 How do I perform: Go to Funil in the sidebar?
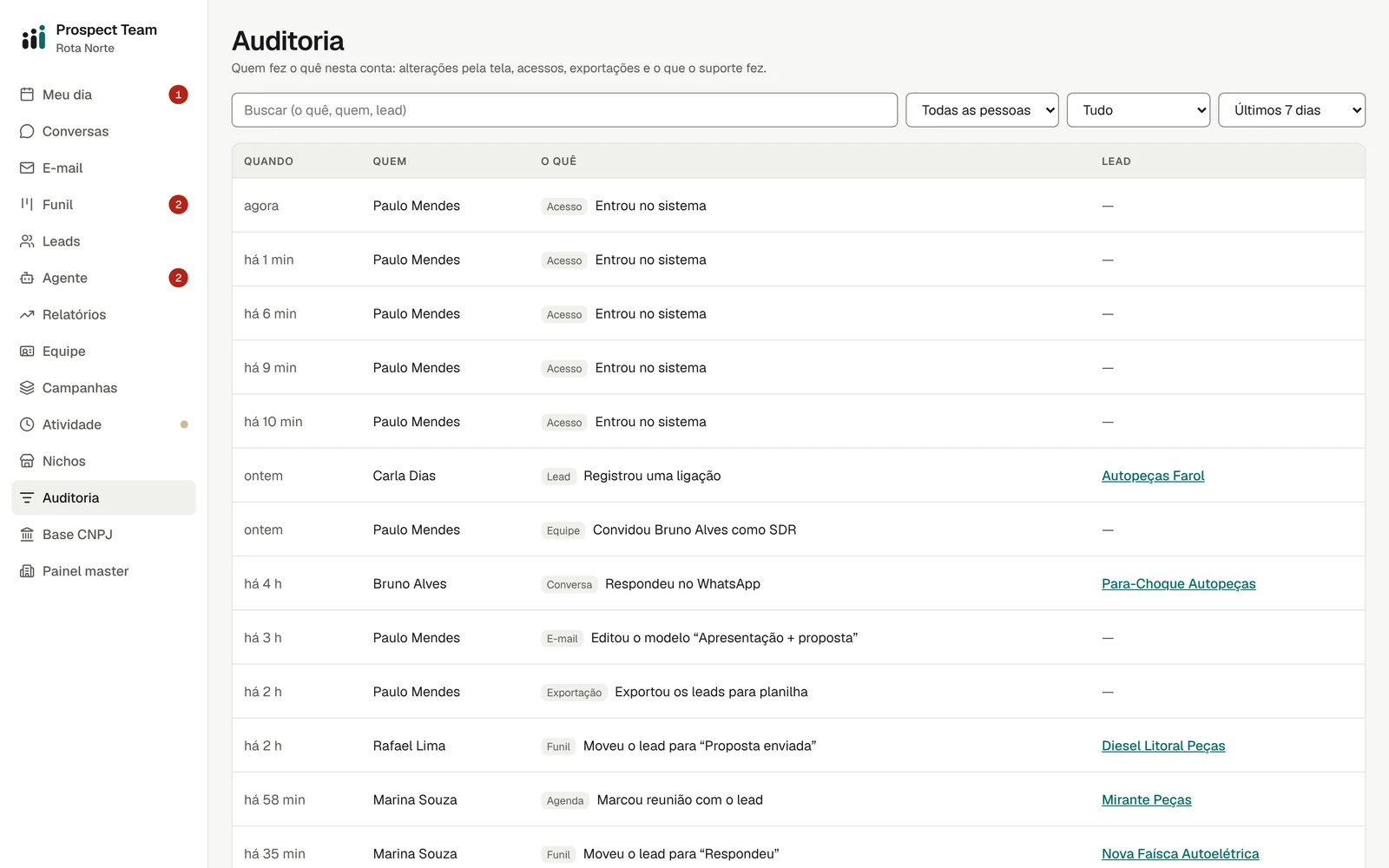pyautogui.click(x=103, y=205)
